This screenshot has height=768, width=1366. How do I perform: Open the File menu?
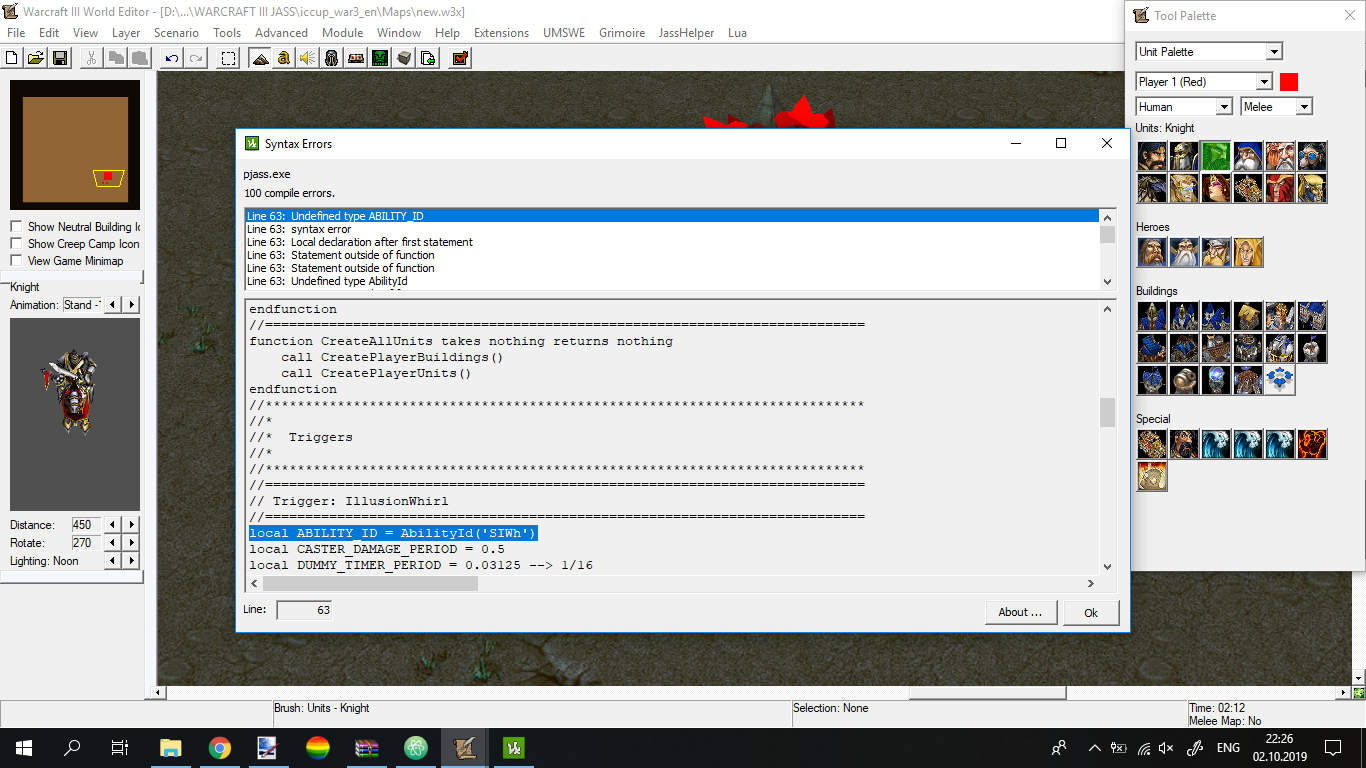(16, 33)
